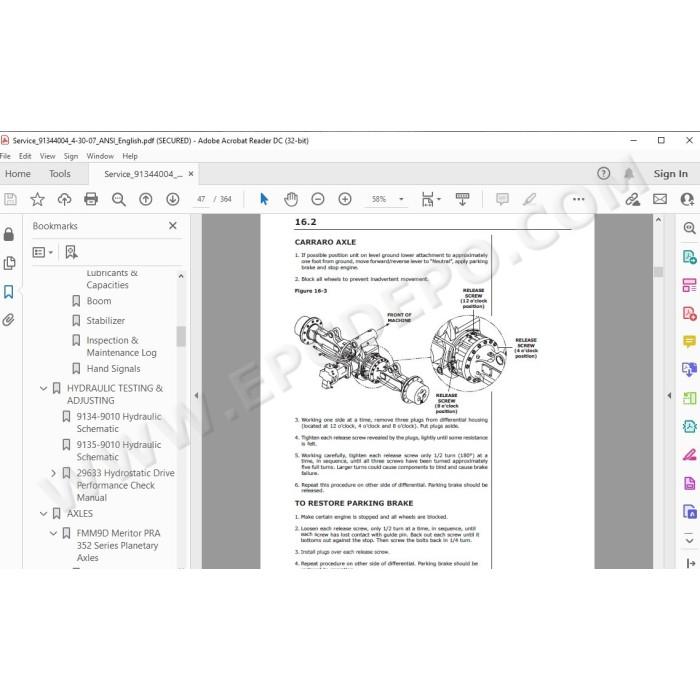Open the Help question mark icon
700x700 pixels.
pyautogui.click(x=604, y=173)
